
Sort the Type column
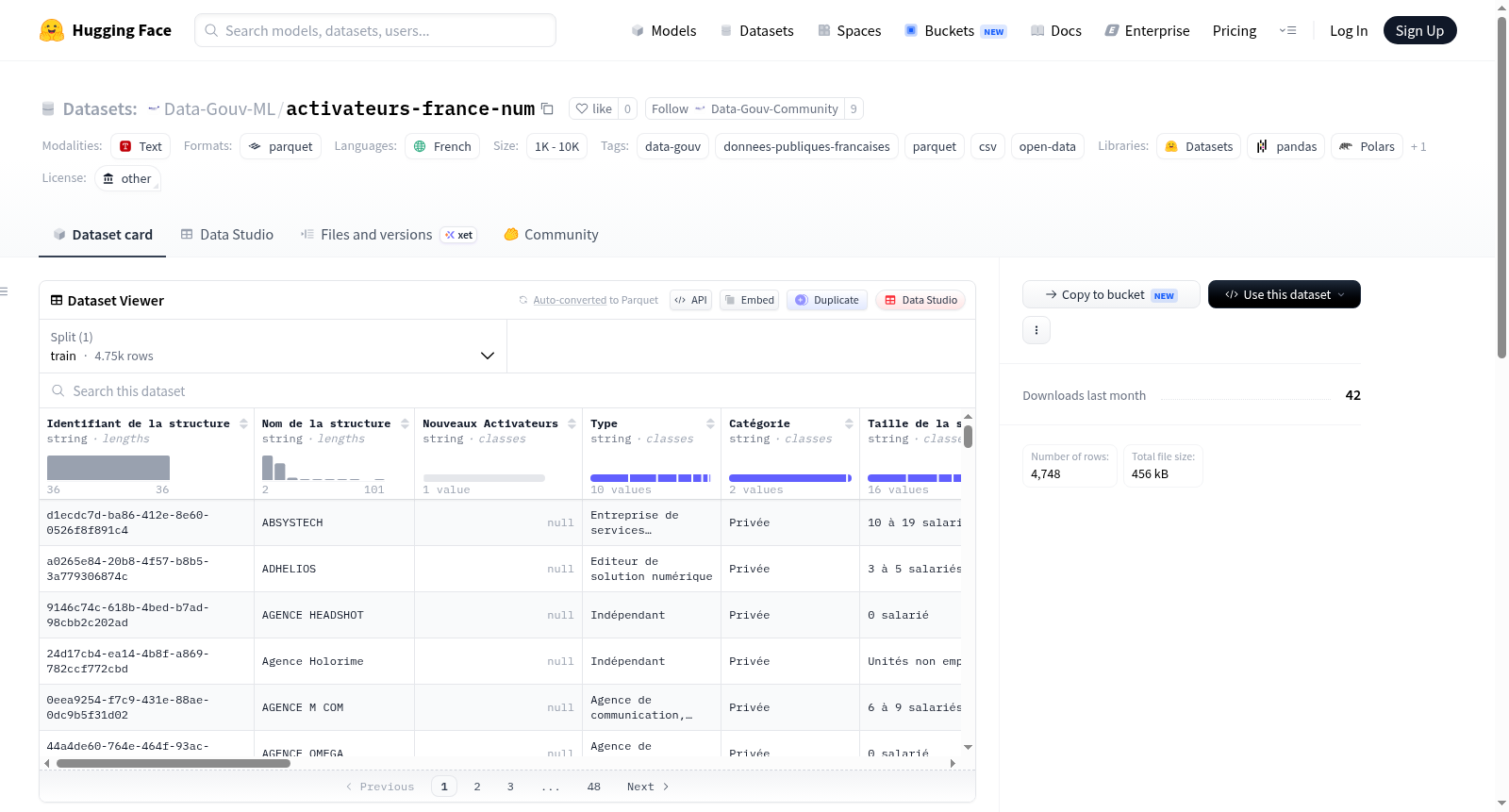tap(710, 423)
